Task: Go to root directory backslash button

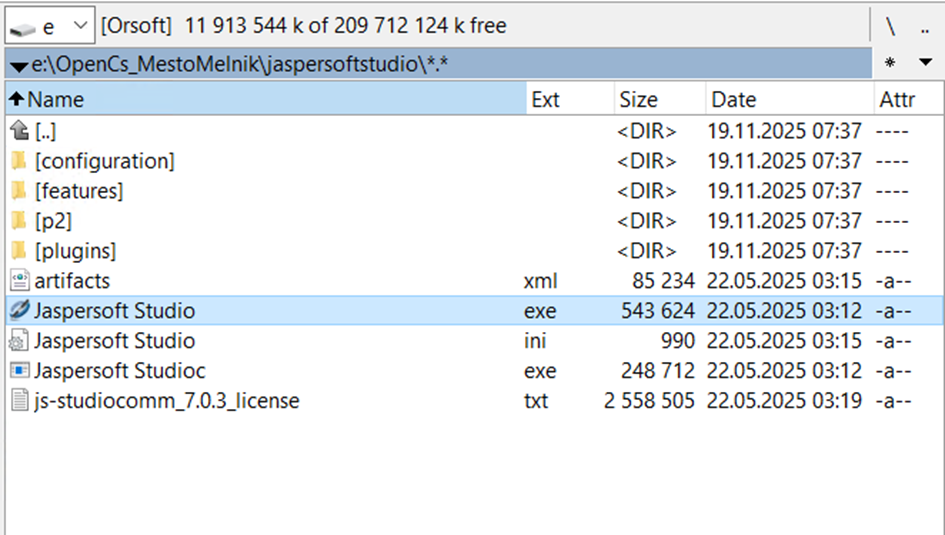Action: point(890,25)
